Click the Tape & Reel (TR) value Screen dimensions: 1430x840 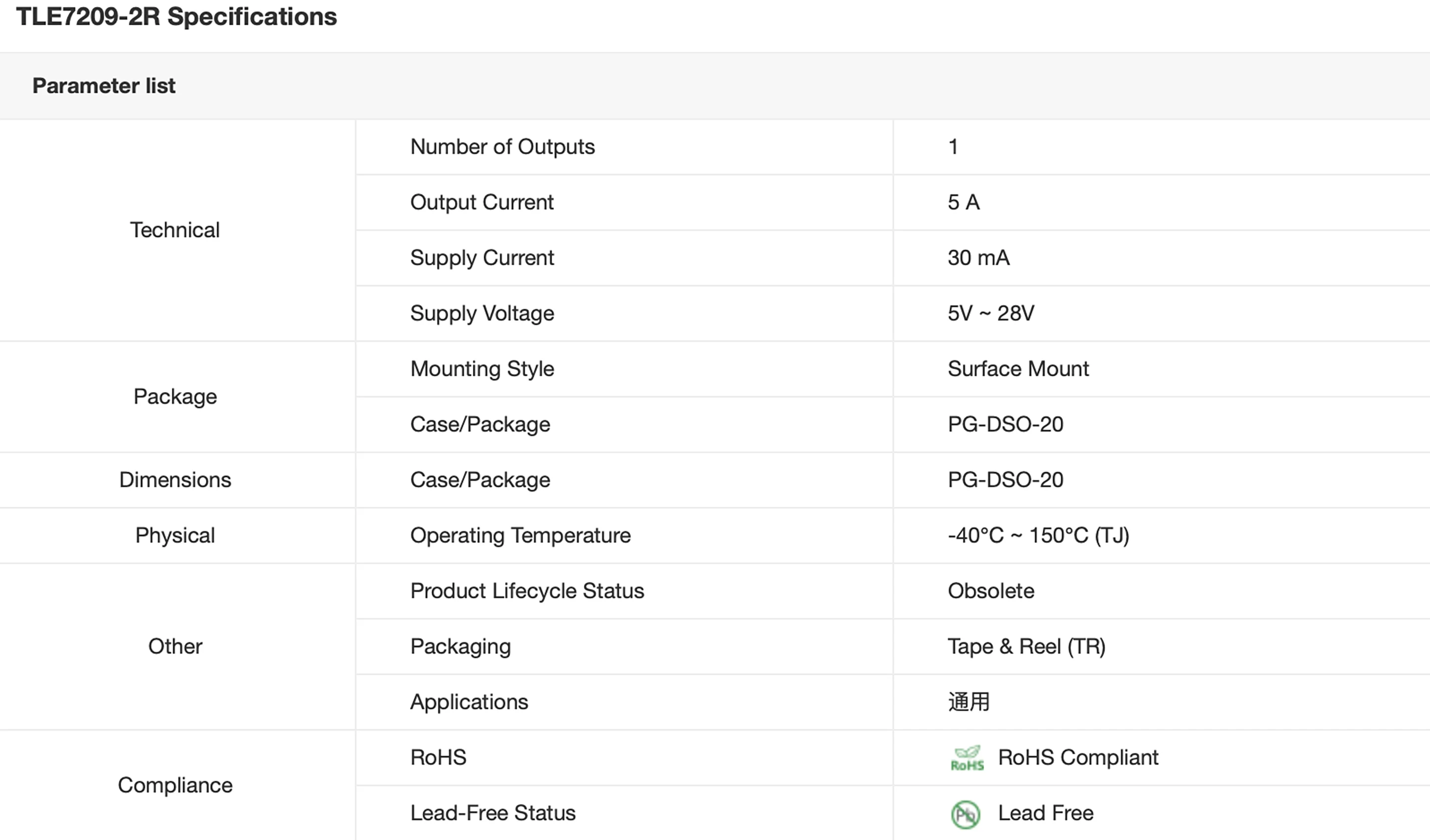[x=1026, y=646]
